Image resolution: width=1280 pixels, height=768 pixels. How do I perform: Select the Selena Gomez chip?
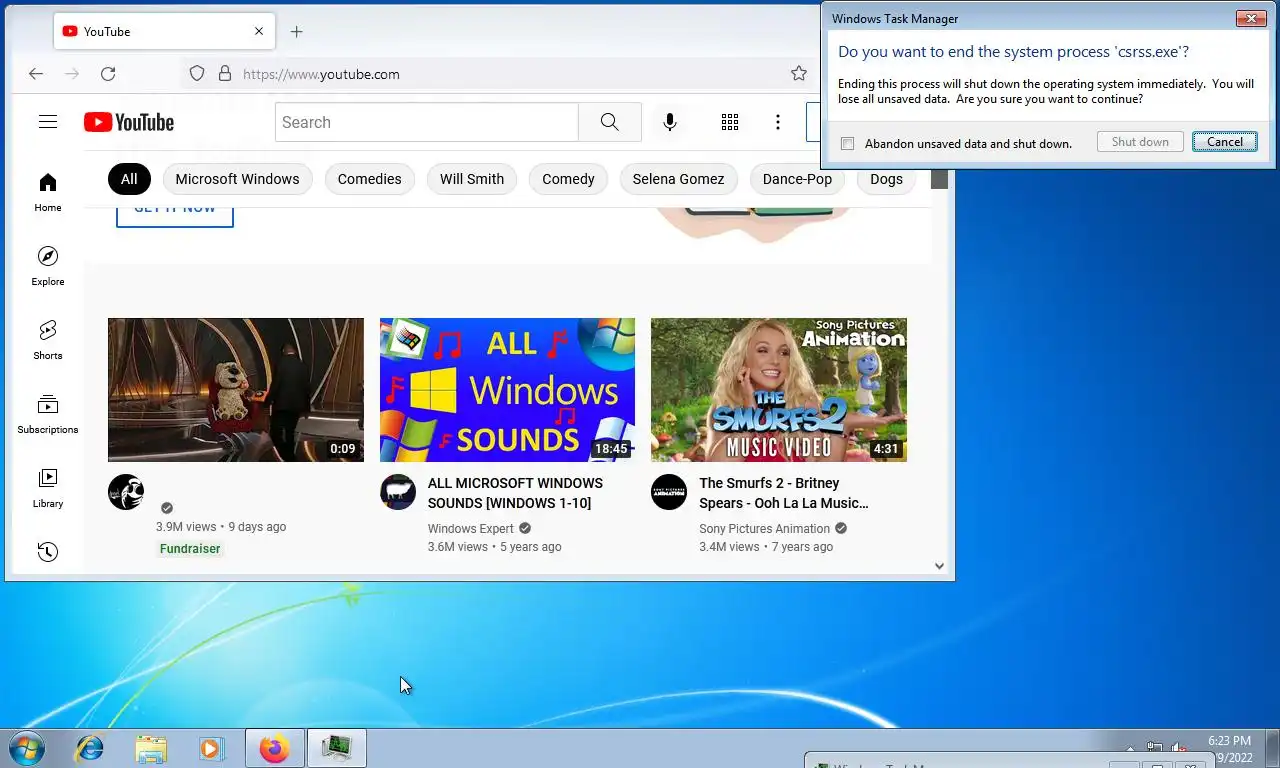[678, 179]
